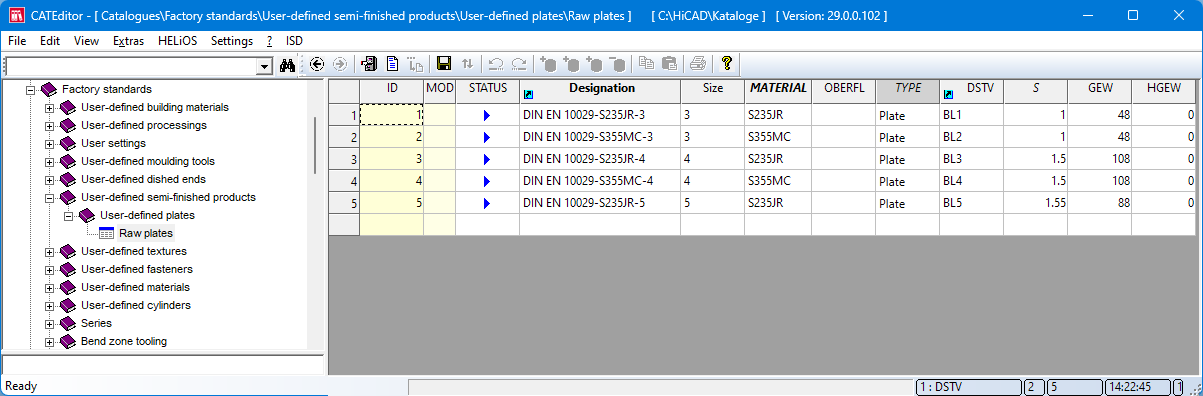Select row header number 4
1203x396 pixels.
click(x=344, y=181)
